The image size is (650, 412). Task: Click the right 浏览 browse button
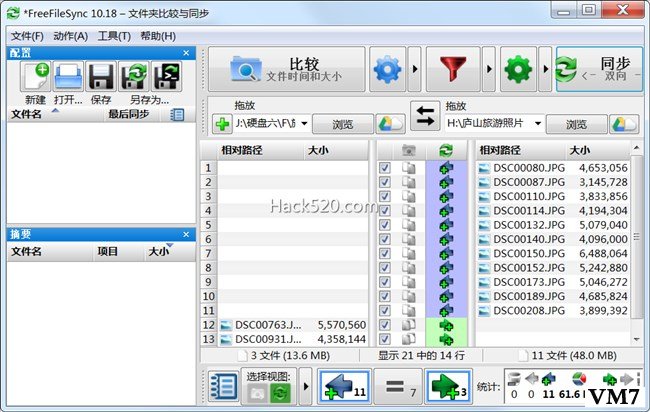point(576,124)
